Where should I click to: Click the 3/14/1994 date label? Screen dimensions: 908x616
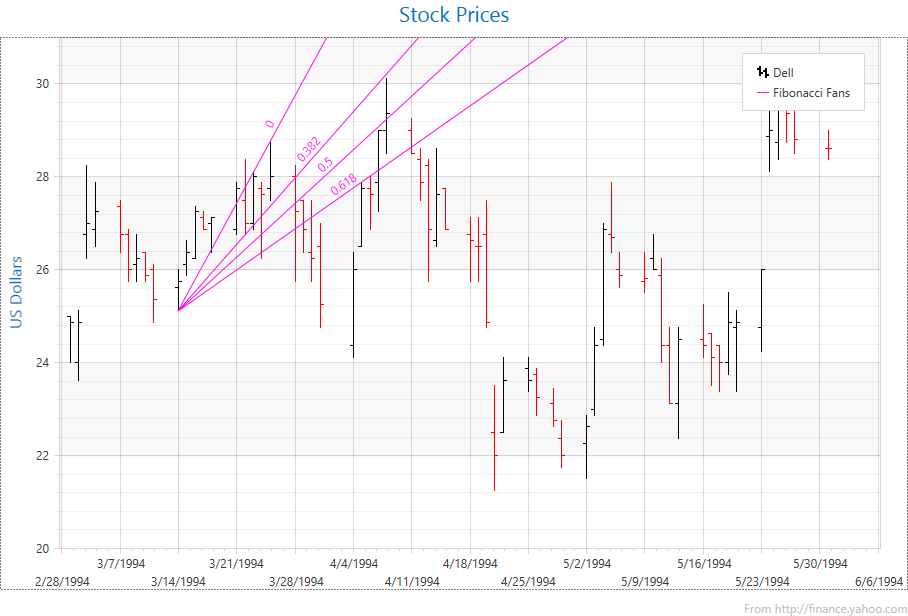coord(178,581)
